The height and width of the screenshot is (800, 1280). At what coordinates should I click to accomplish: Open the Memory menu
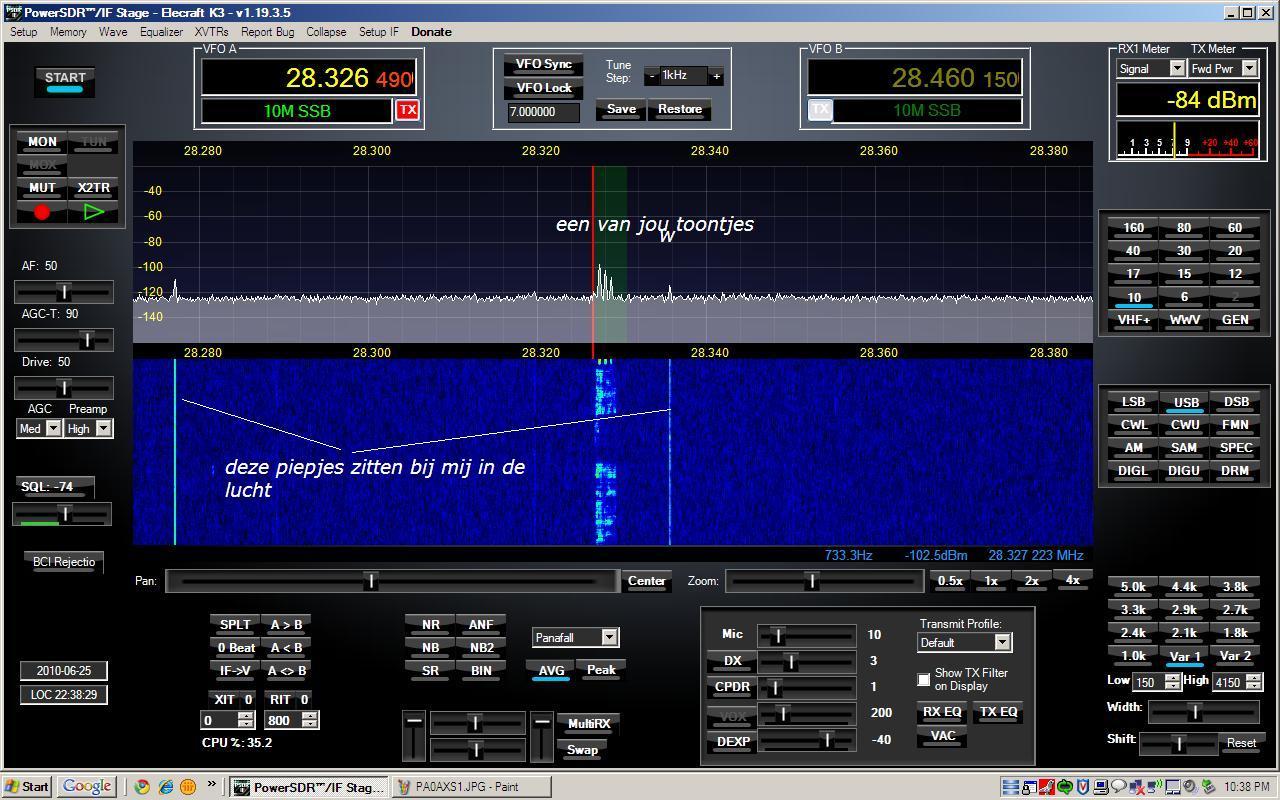[x=68, y=32]
